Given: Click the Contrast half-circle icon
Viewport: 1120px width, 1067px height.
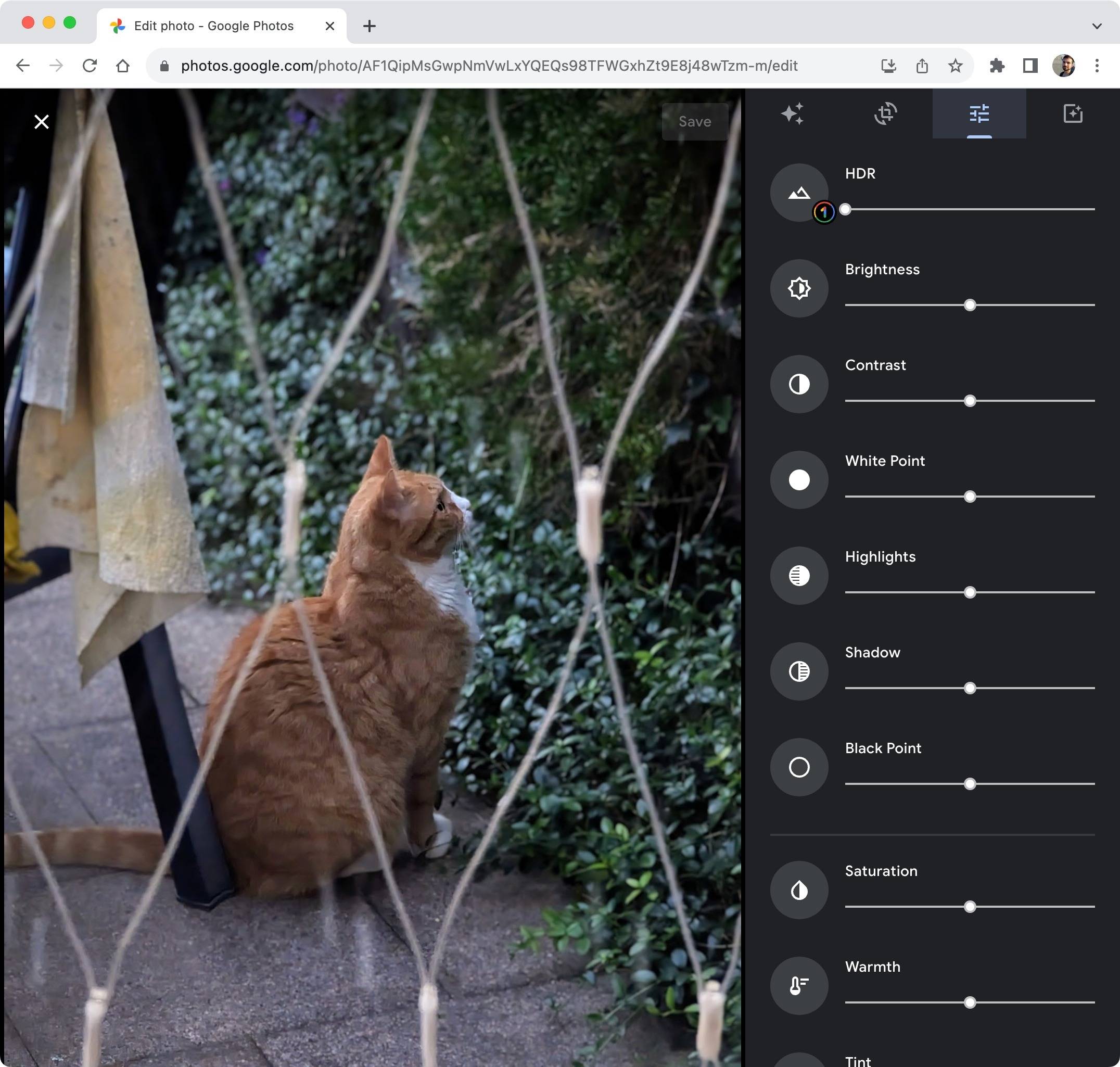Looking at the screenshot, I should [798, 384].
